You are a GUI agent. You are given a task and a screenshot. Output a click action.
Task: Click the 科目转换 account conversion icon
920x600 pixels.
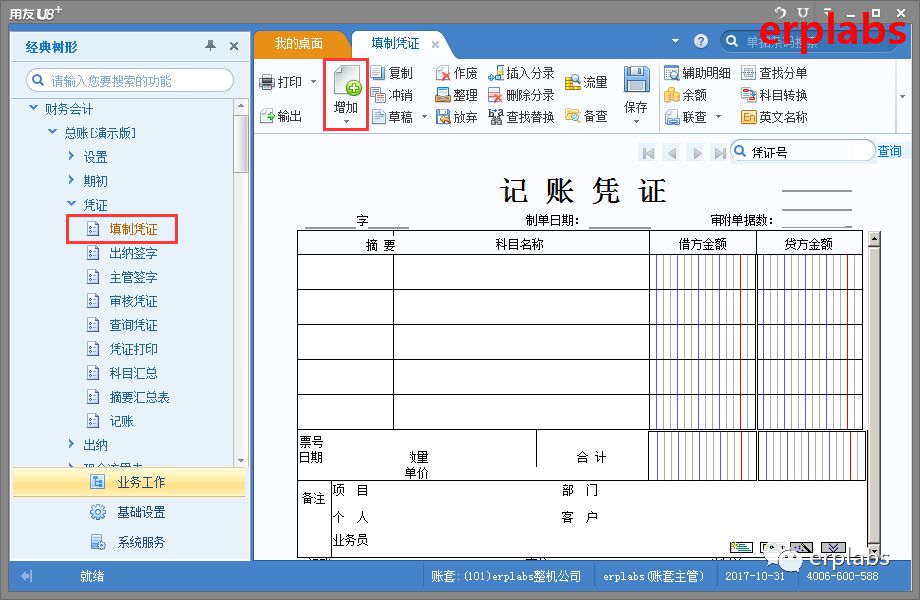748,94
